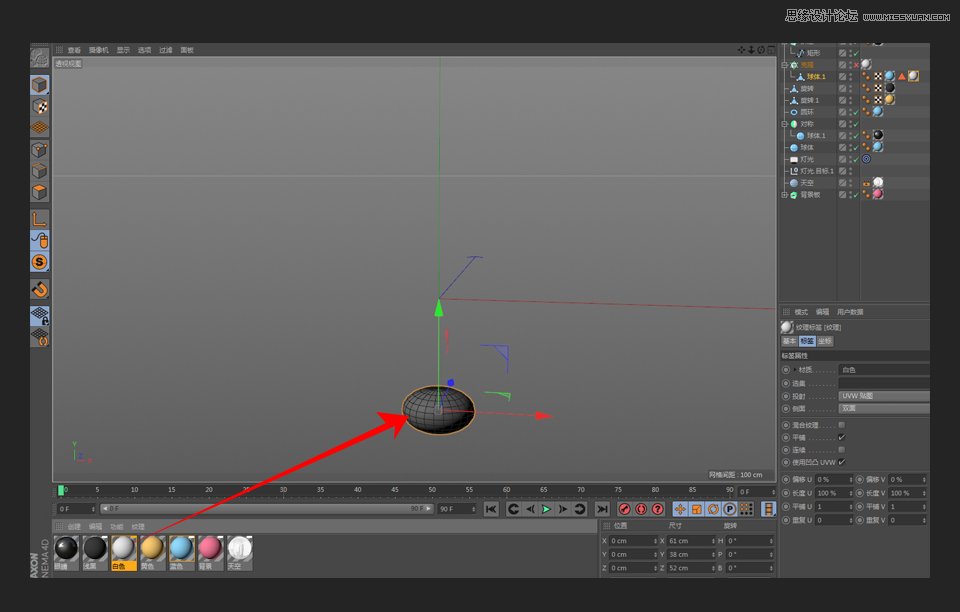Enable the 混合纹理 checkbox
Screen dimensions: 960x612
click(x=841, y=425)
